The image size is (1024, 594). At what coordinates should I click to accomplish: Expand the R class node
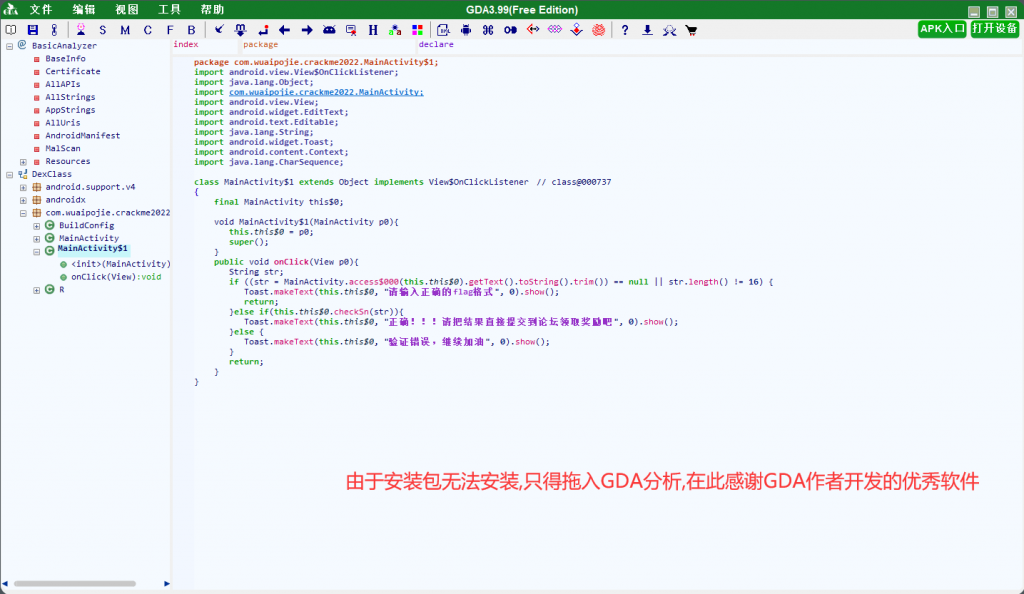37,290
